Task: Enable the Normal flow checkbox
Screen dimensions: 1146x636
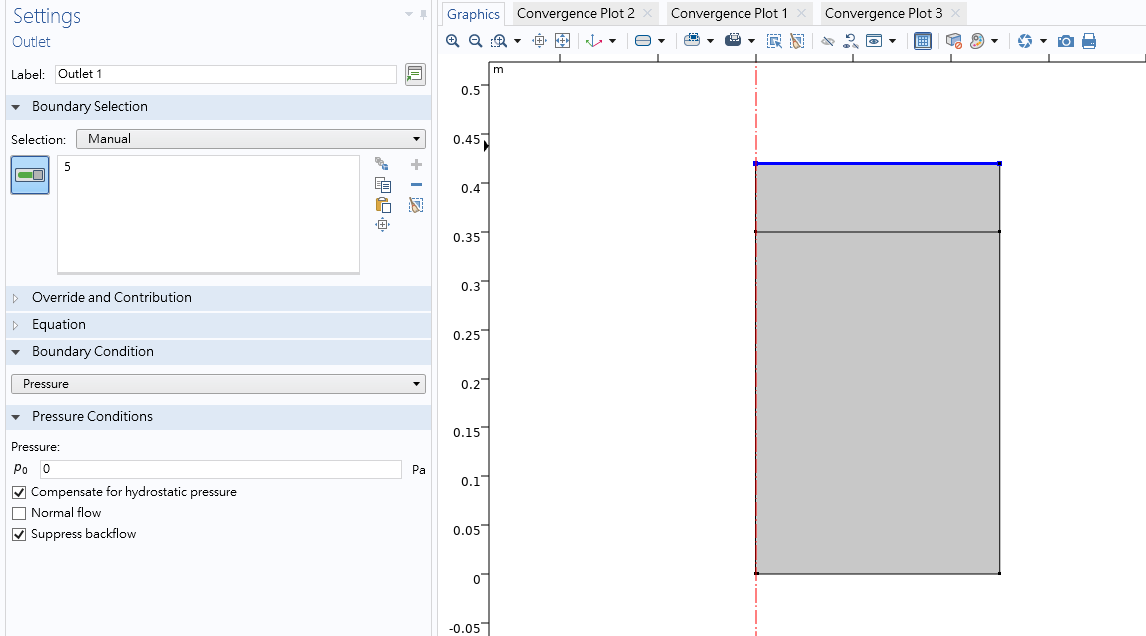Action: coord(19,513)
